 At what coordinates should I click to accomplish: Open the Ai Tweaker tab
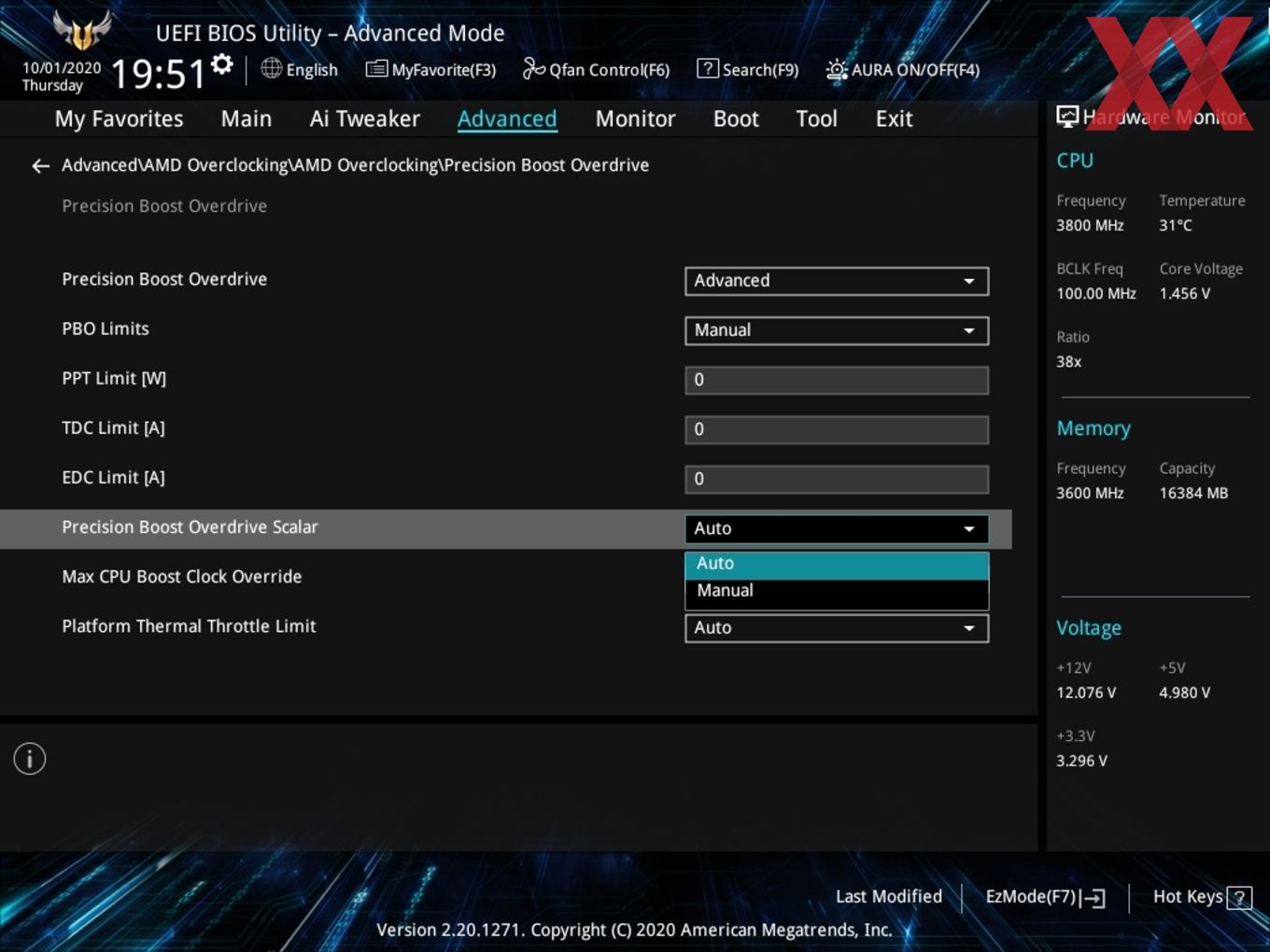tap(365, 119)
